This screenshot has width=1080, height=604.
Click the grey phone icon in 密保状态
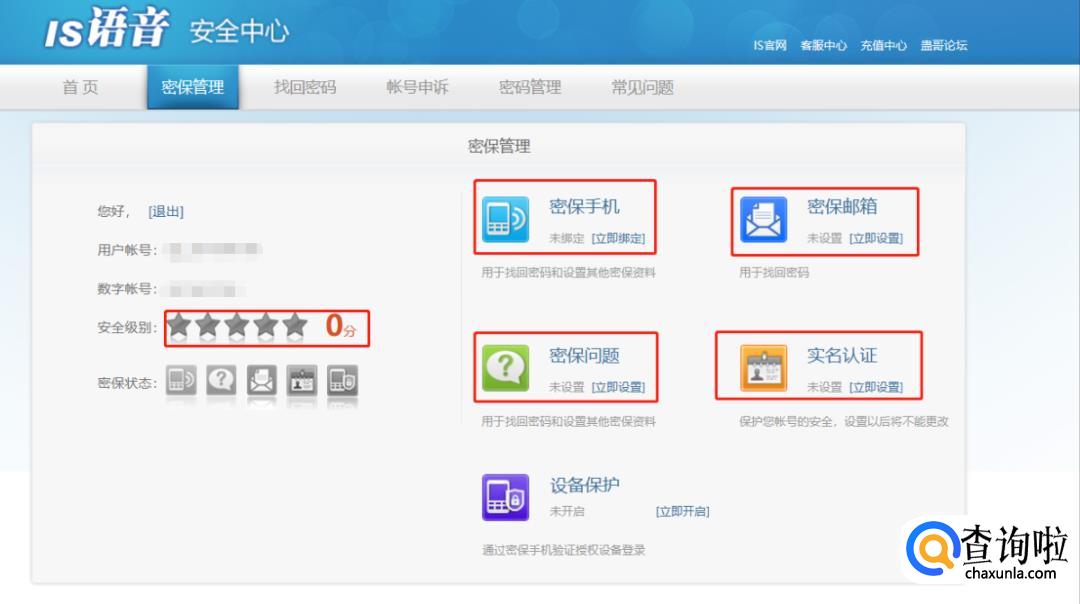(x=181, y=380)
